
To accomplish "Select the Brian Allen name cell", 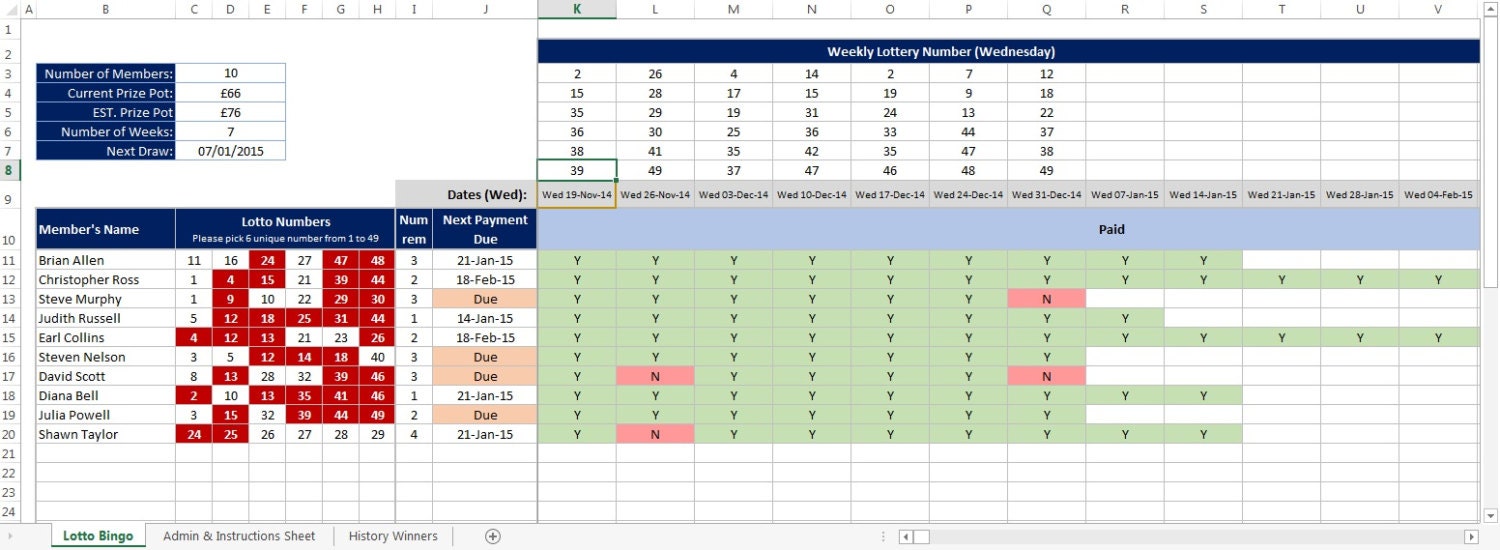I will point(105,260).
